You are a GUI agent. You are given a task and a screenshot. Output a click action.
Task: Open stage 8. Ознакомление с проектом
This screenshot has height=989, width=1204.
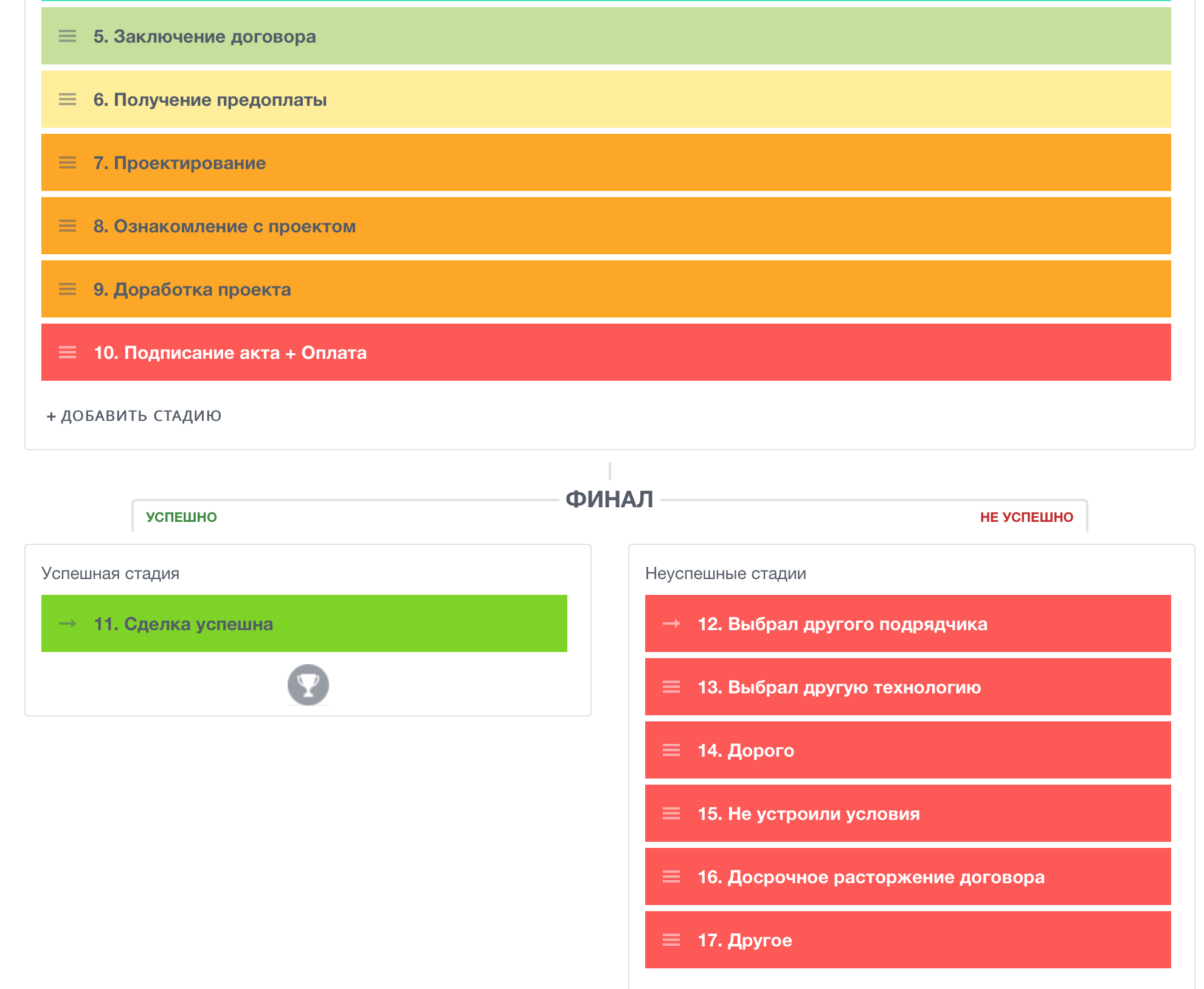224,226
